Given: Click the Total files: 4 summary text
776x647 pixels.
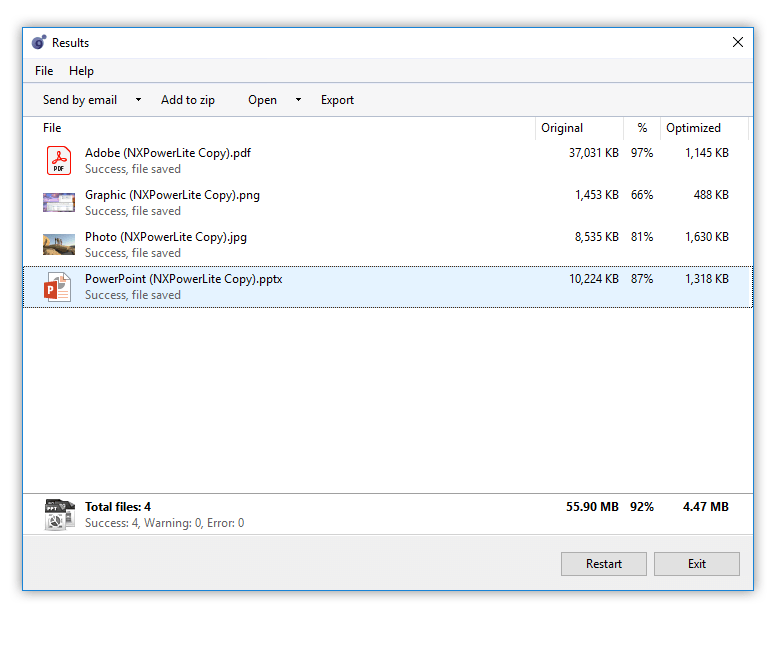Looking at the screenshot, I should click(x=118, y=507).
